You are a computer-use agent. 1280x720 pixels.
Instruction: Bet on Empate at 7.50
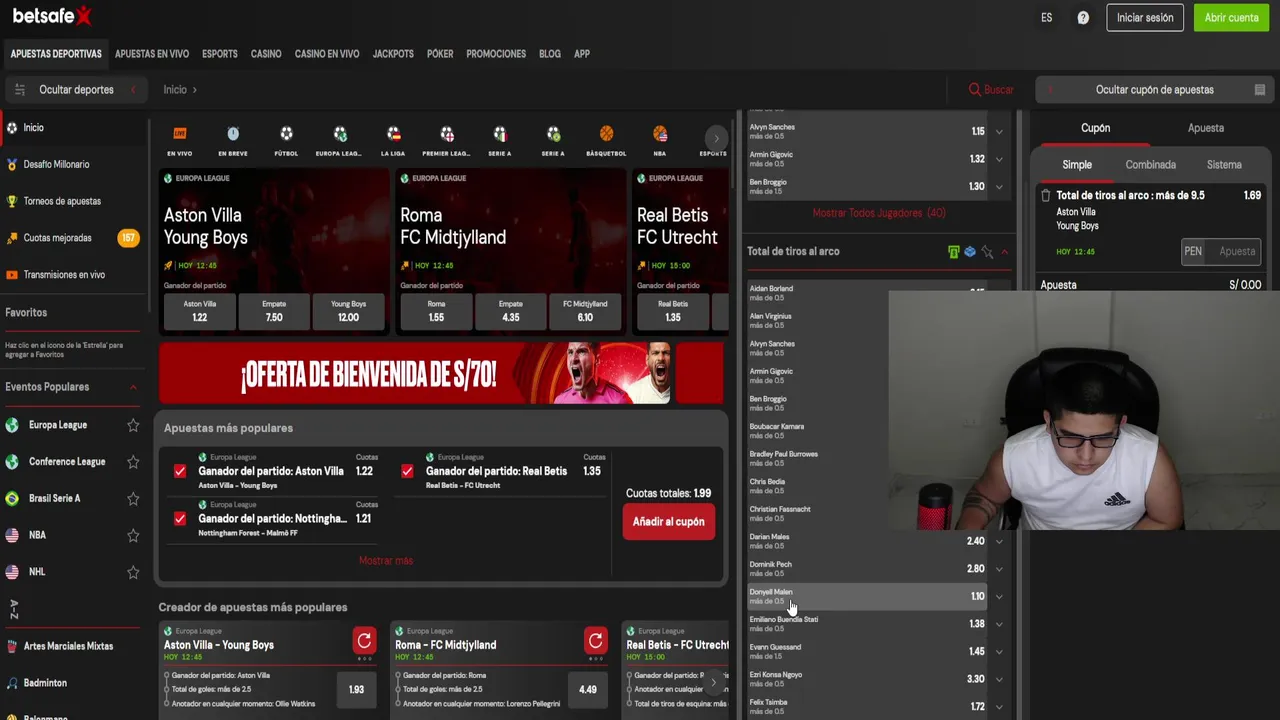pos(274,311)
